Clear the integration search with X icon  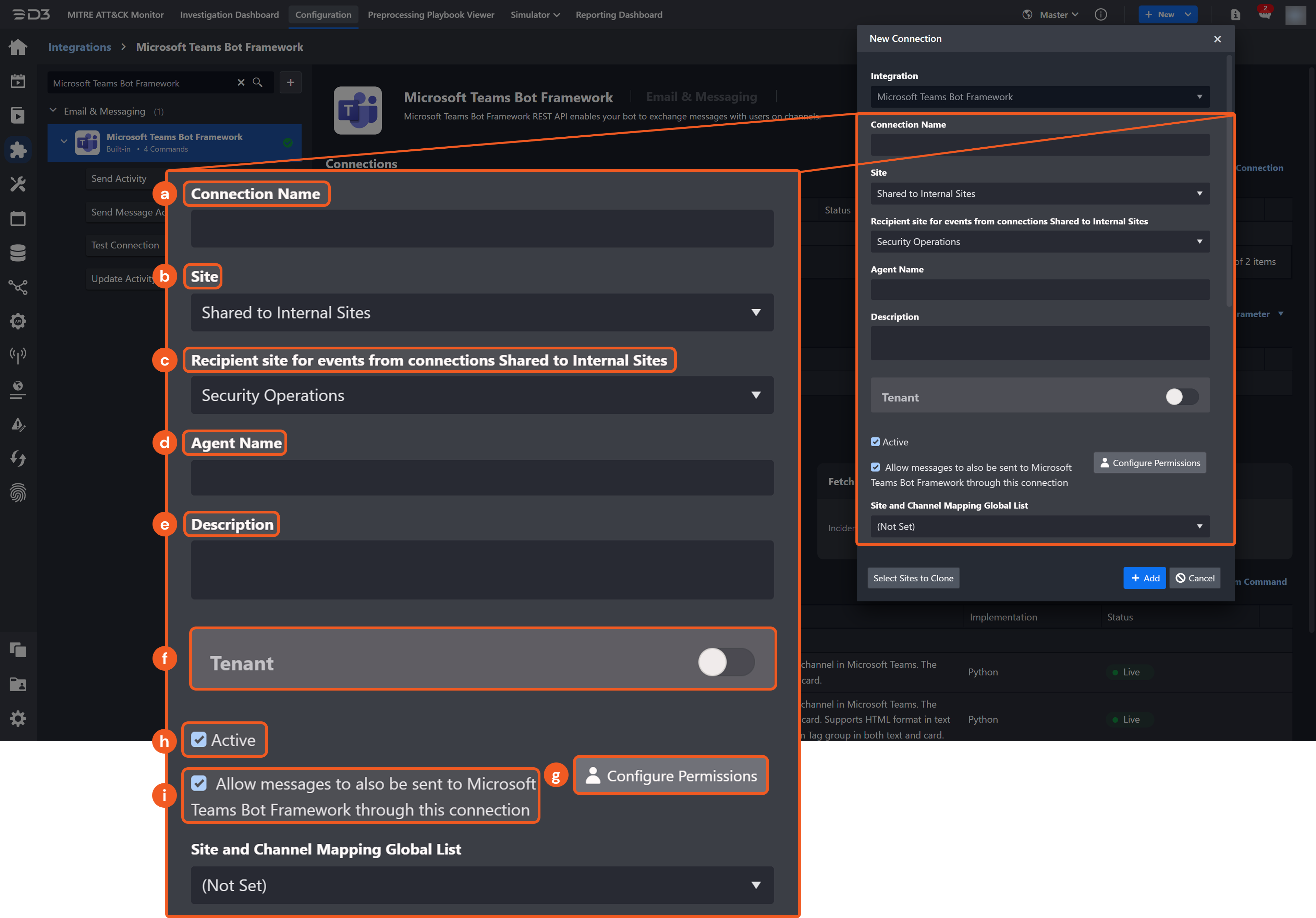241,83
